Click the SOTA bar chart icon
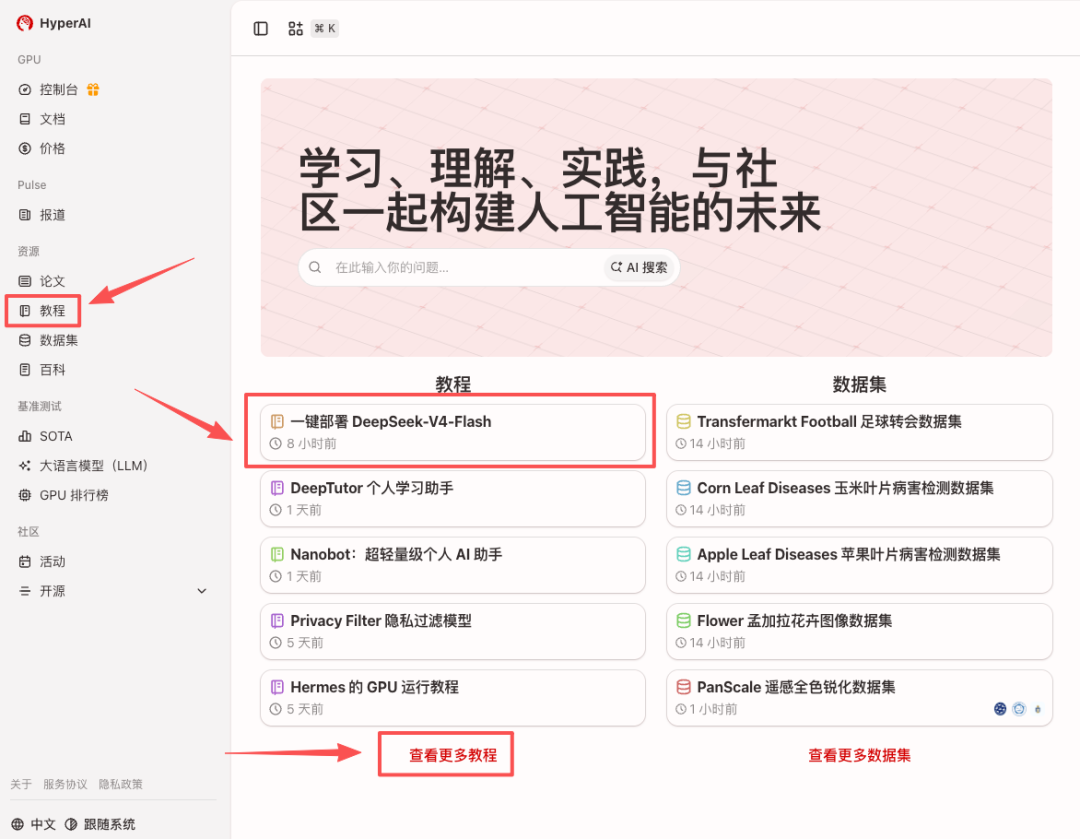This screenshot has height=839, width=1080. tap(25, 436)
